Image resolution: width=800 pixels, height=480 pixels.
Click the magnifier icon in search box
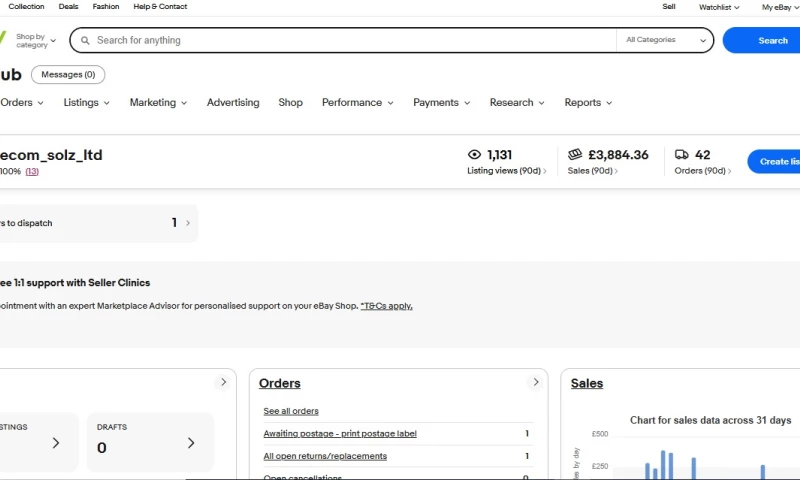[85, 40]
